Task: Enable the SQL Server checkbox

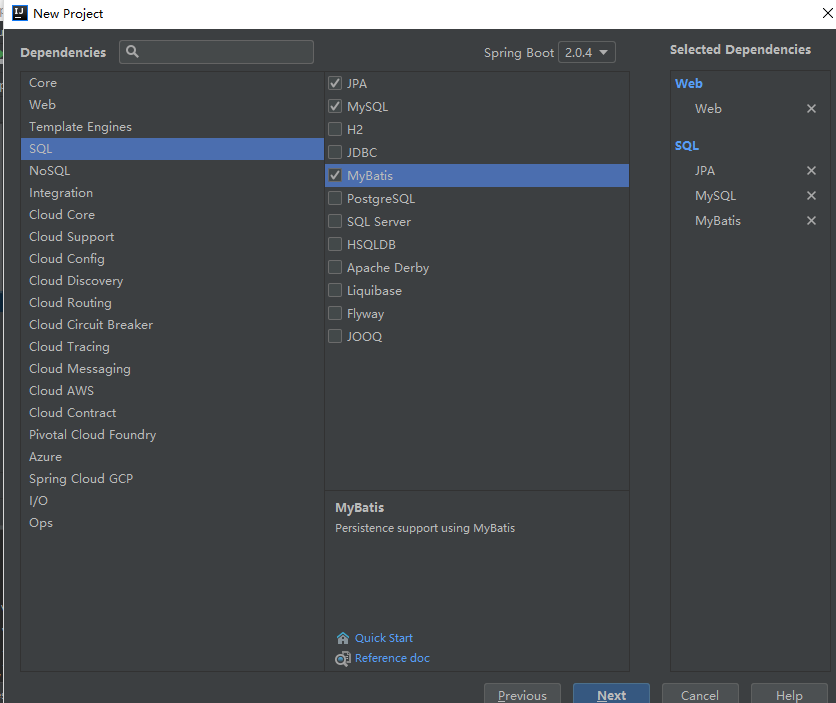Action: (x=335, y=221)
